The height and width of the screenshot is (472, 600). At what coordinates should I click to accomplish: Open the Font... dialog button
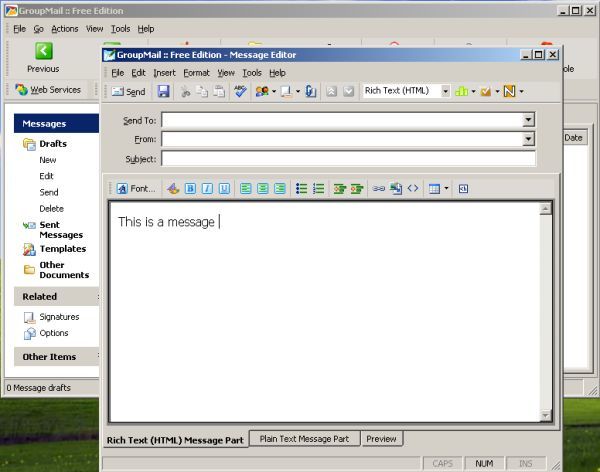pos(136,188)
